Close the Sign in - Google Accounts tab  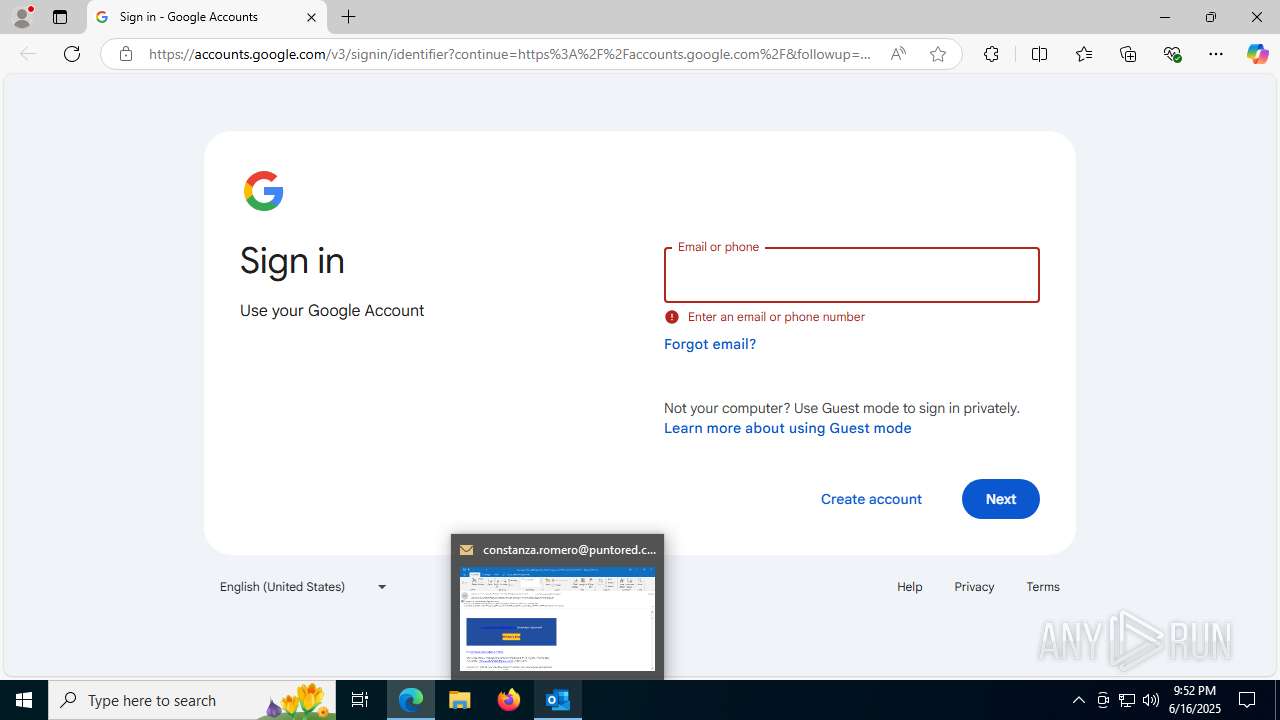(311, 17)
